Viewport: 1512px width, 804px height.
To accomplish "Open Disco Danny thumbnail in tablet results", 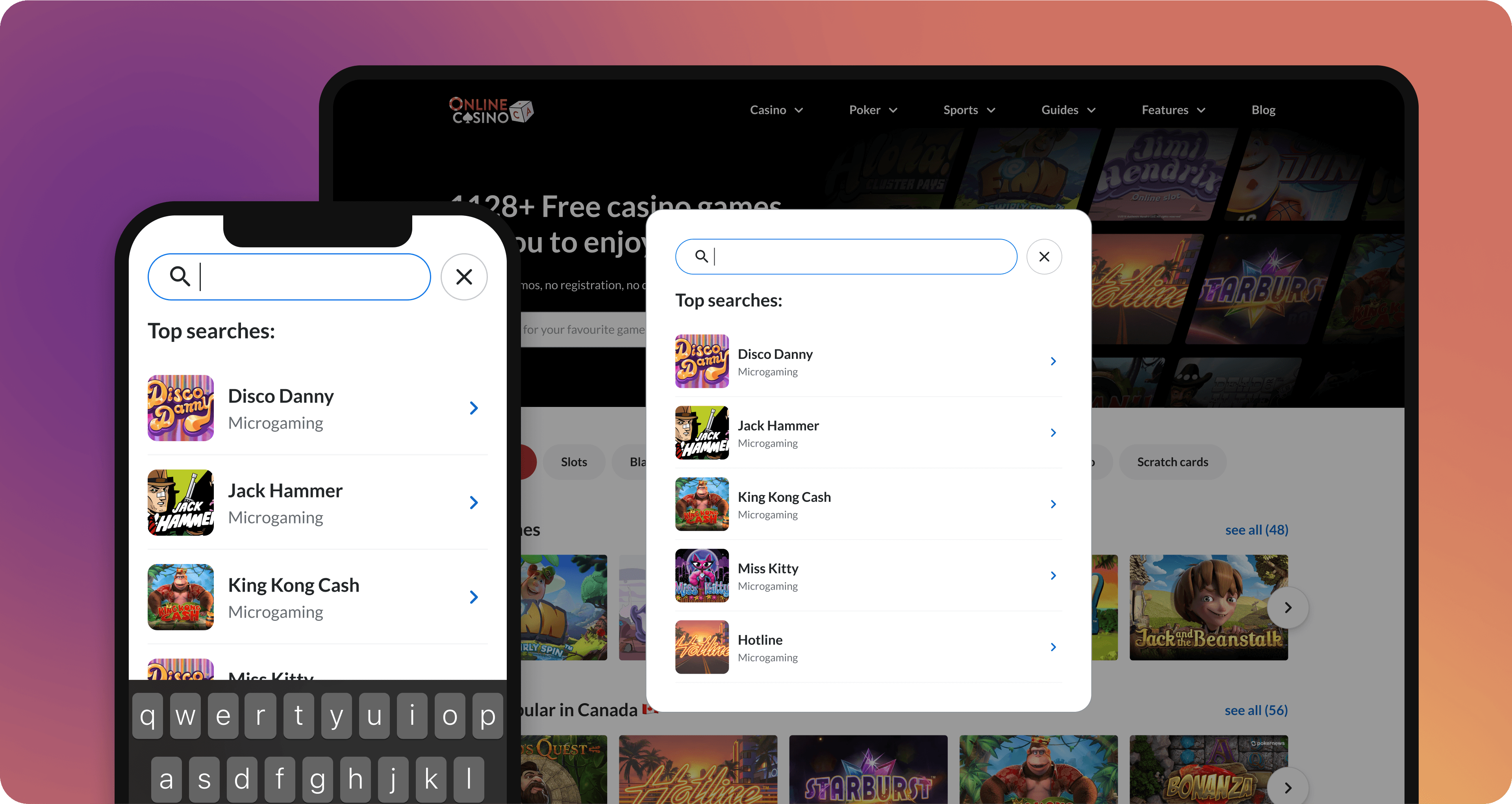I will click(702, 361).
